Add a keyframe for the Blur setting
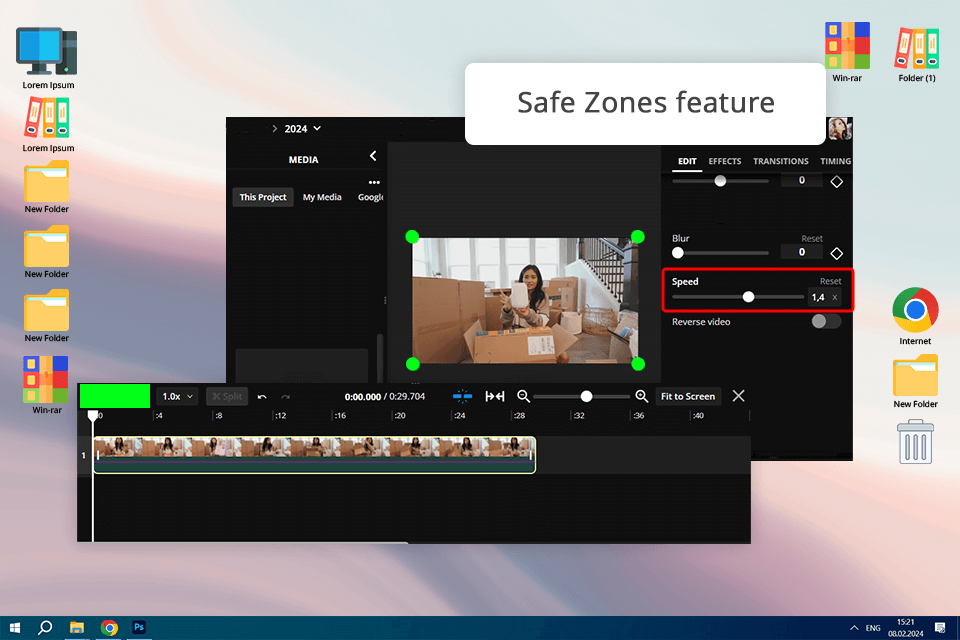The image size is (960, 640). 836,253
